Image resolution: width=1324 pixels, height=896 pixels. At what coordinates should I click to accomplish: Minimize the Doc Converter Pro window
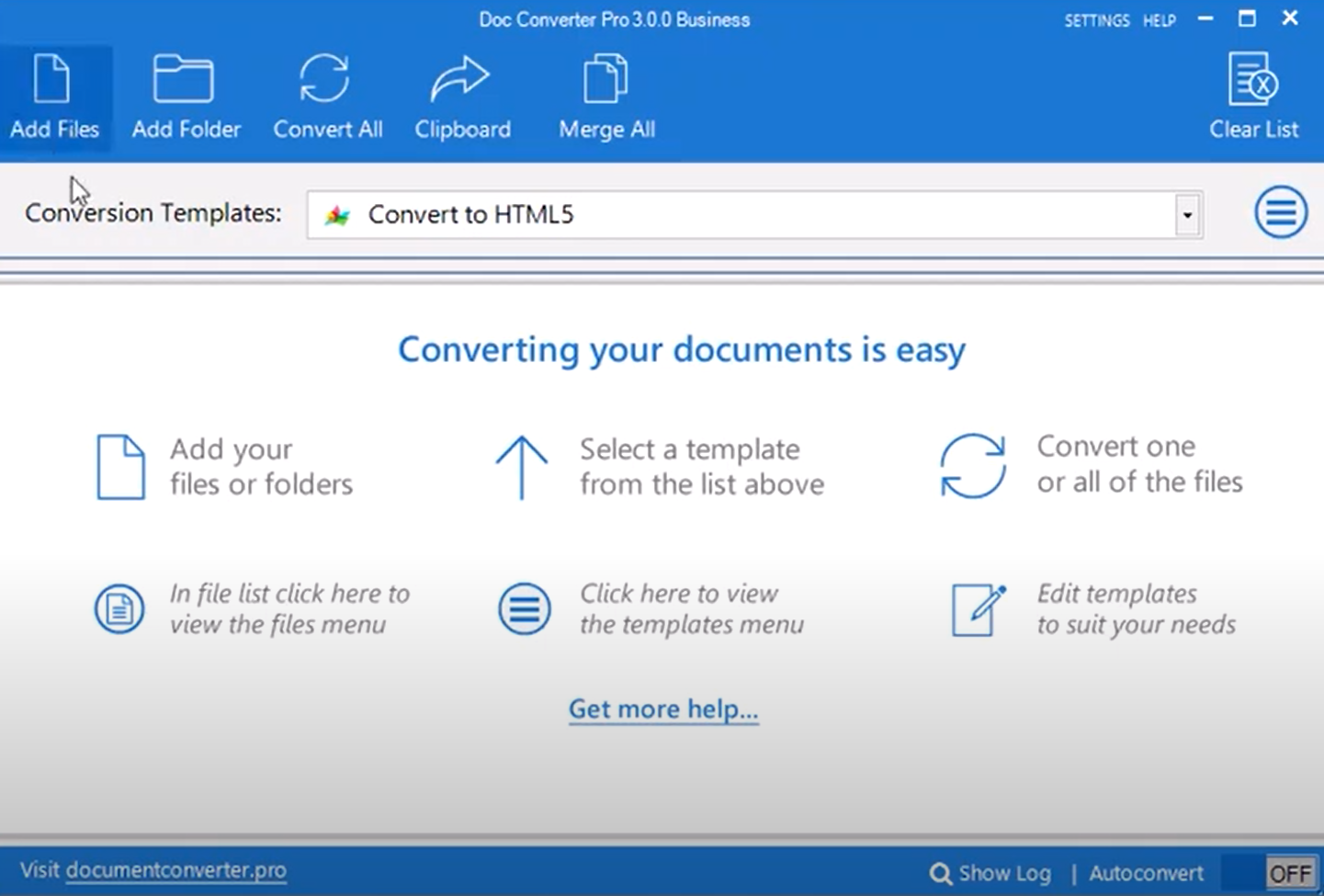tap(1205, 18)
